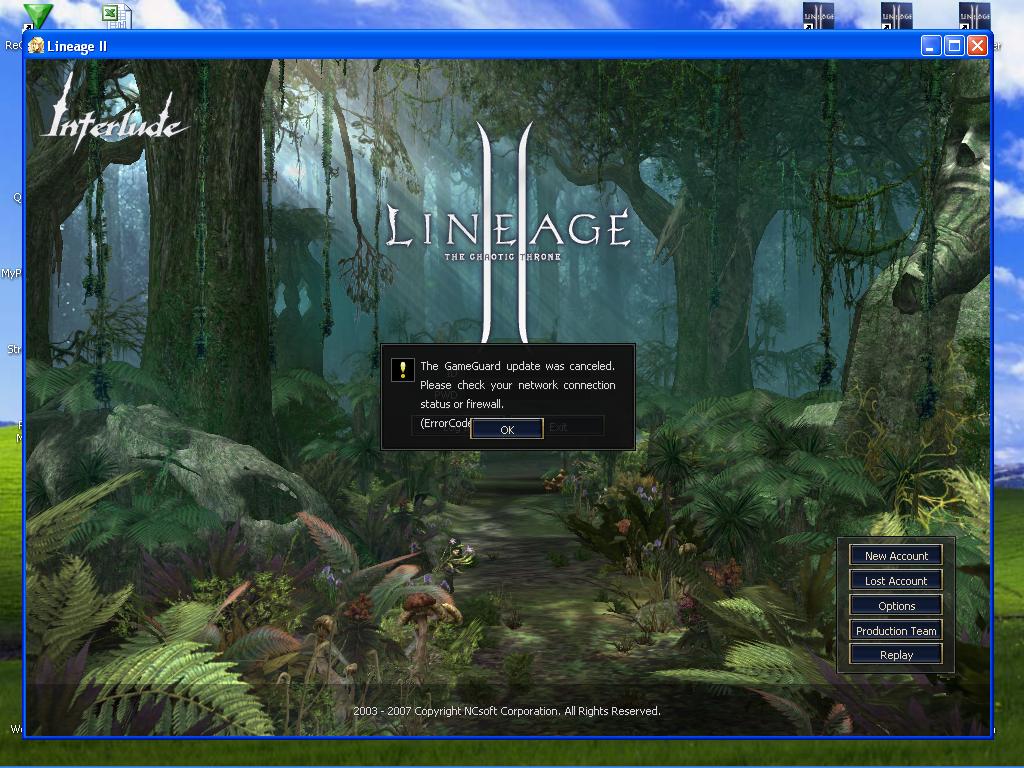The width and height of the screenshot is (1024, 768).
Task: Open the game Options
Action: [x=896, y=605]
